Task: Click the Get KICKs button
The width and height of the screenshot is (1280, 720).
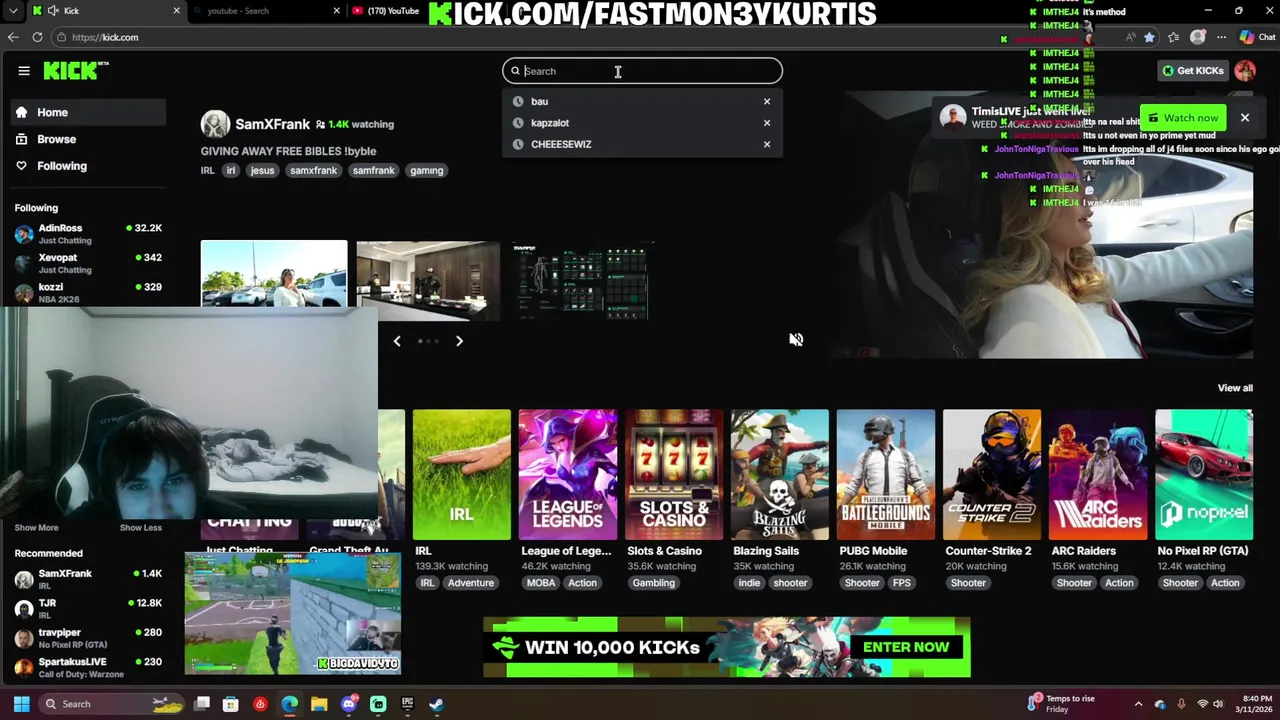Action: pyautogui.click(x=1192, y=71)
